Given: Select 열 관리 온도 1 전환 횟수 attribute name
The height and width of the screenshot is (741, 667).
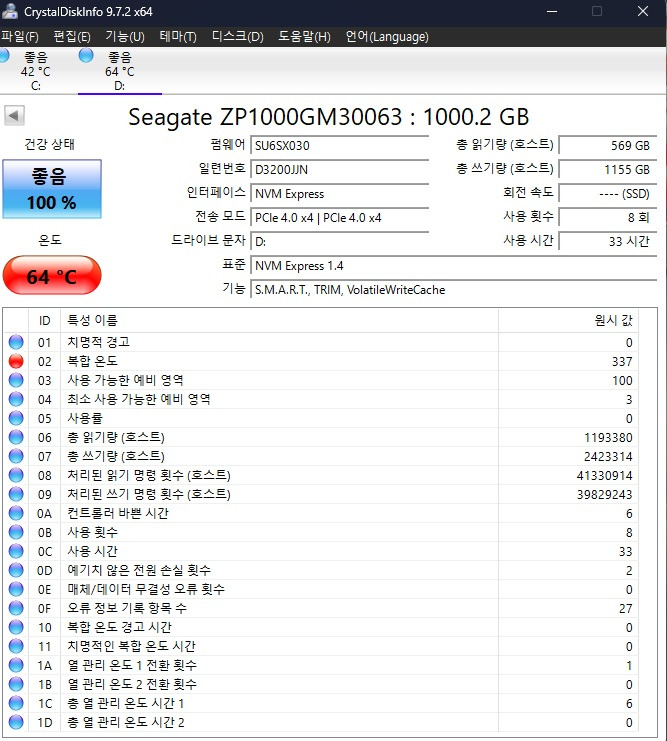Looking at the screenshot, I should pyautogui.click(x=132, y=665).
